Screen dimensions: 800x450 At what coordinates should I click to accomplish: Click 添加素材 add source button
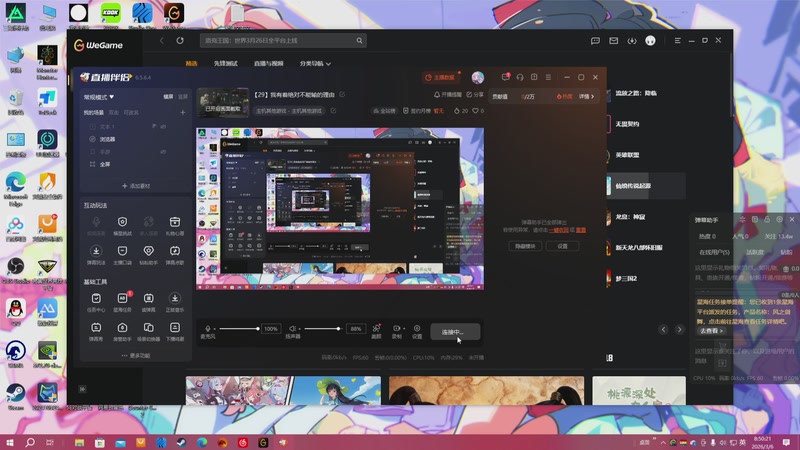click(136, 186)
